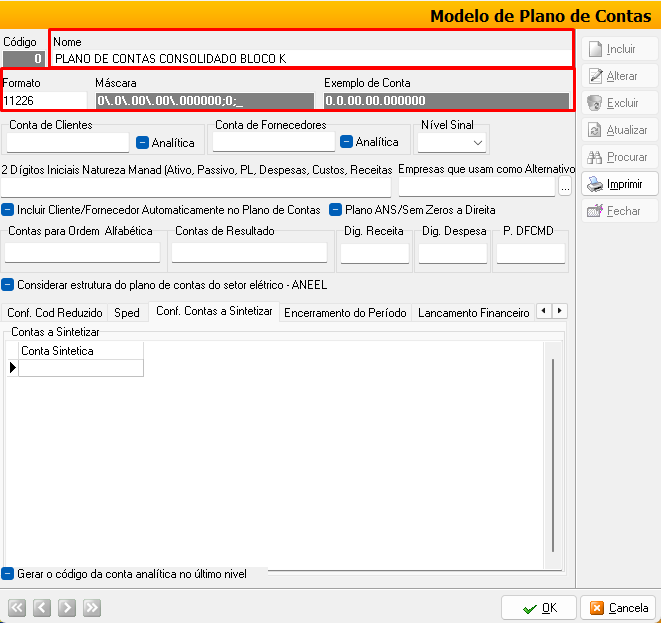
Task: Click the Dig. Despesa field
Action: [453, 253]
